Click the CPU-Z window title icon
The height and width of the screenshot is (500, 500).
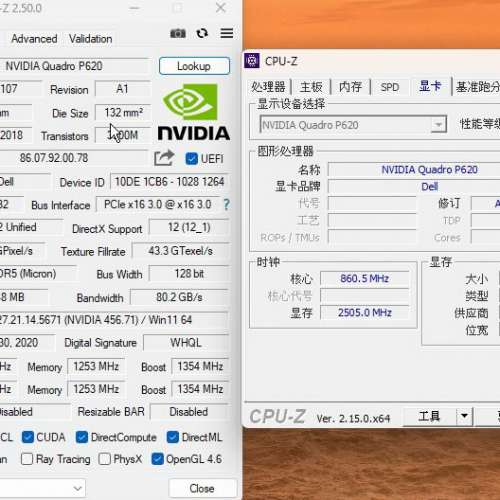coord(252,61)
